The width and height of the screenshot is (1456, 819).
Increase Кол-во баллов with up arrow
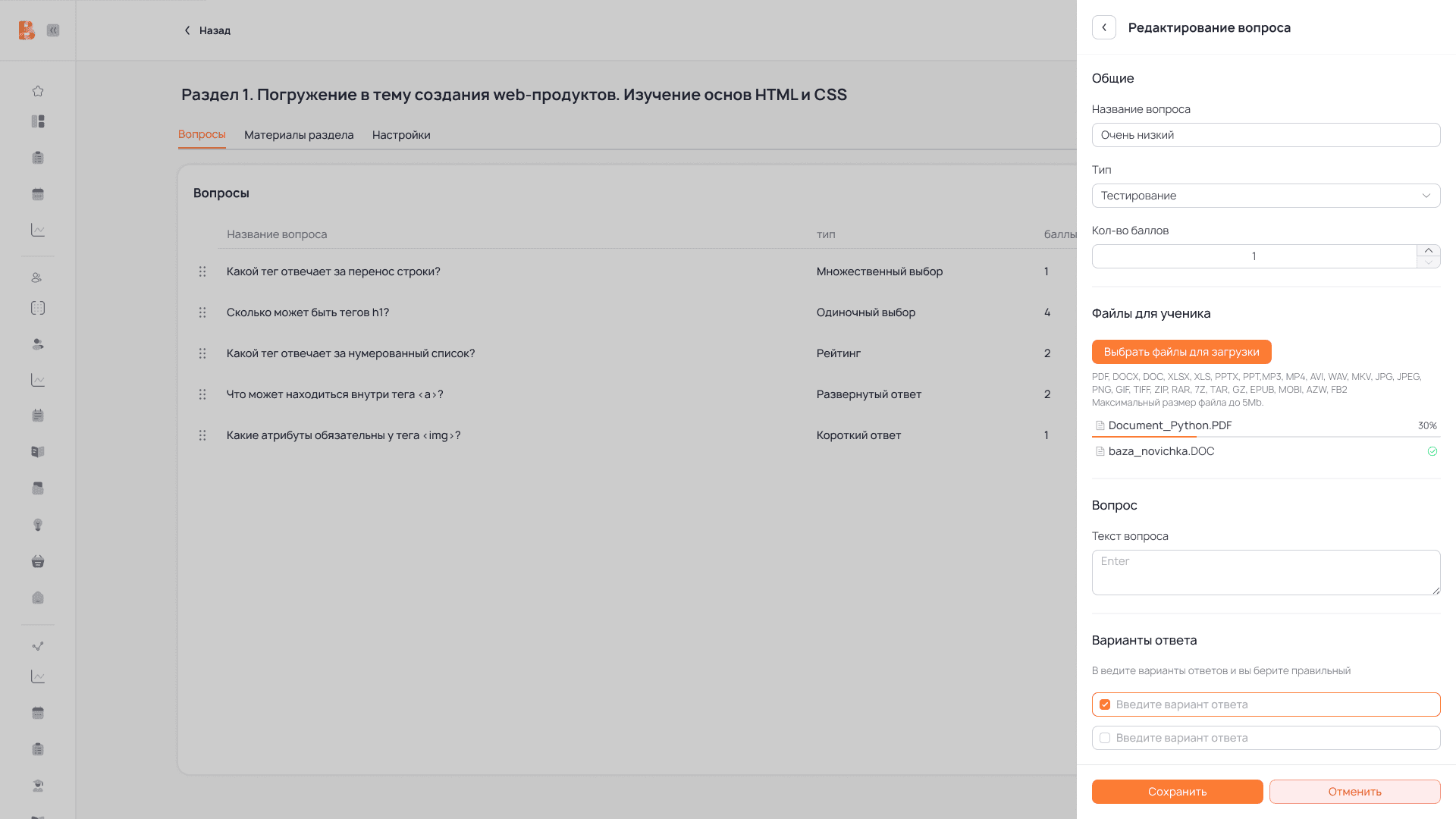pyautogui.click(x=1429, y=250)
